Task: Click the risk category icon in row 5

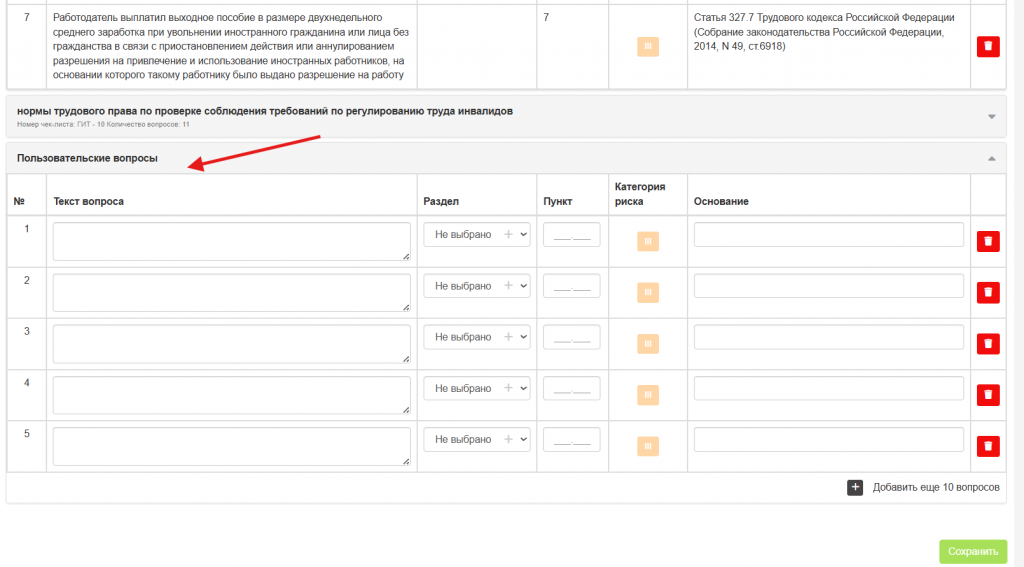Action: pyautogui.click(x=648, y=446)
